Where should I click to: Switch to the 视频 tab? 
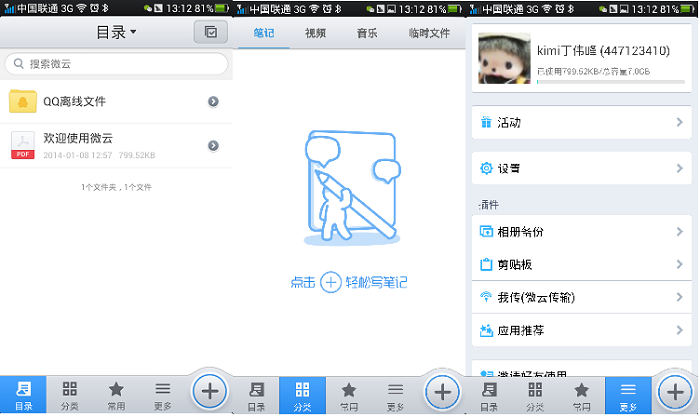(315, 33)
